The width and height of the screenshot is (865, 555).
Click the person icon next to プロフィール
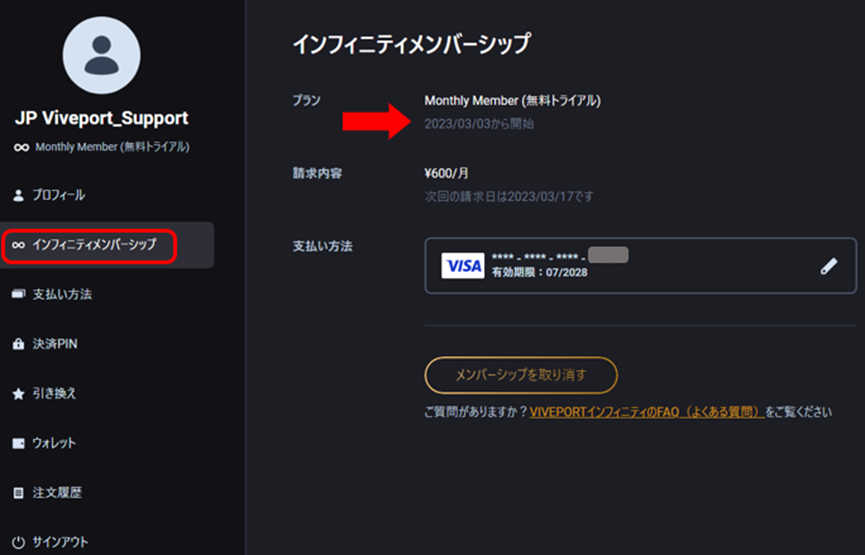coord(18,195)
